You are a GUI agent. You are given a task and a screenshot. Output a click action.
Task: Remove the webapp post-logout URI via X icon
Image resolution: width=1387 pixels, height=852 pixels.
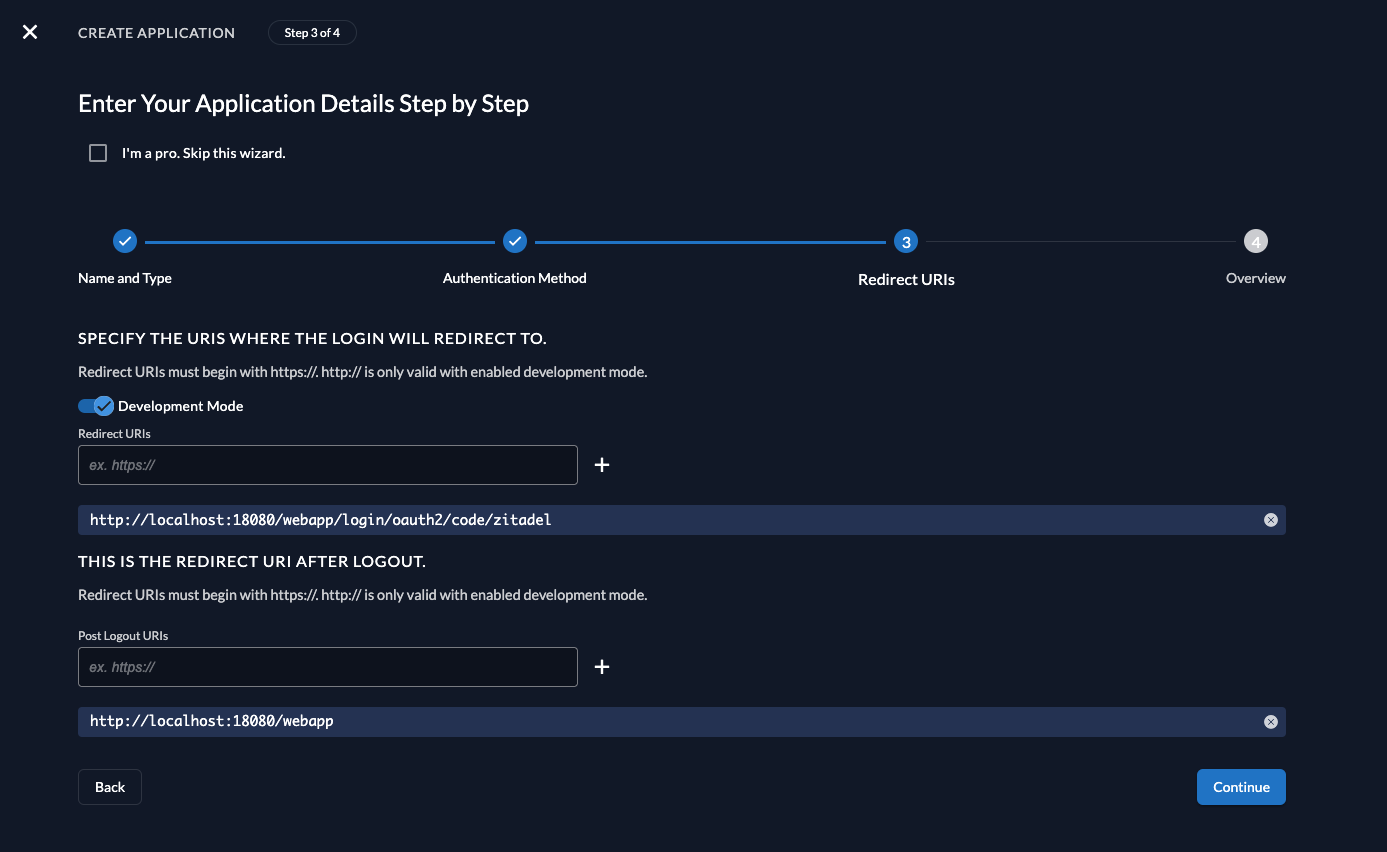1271,721
